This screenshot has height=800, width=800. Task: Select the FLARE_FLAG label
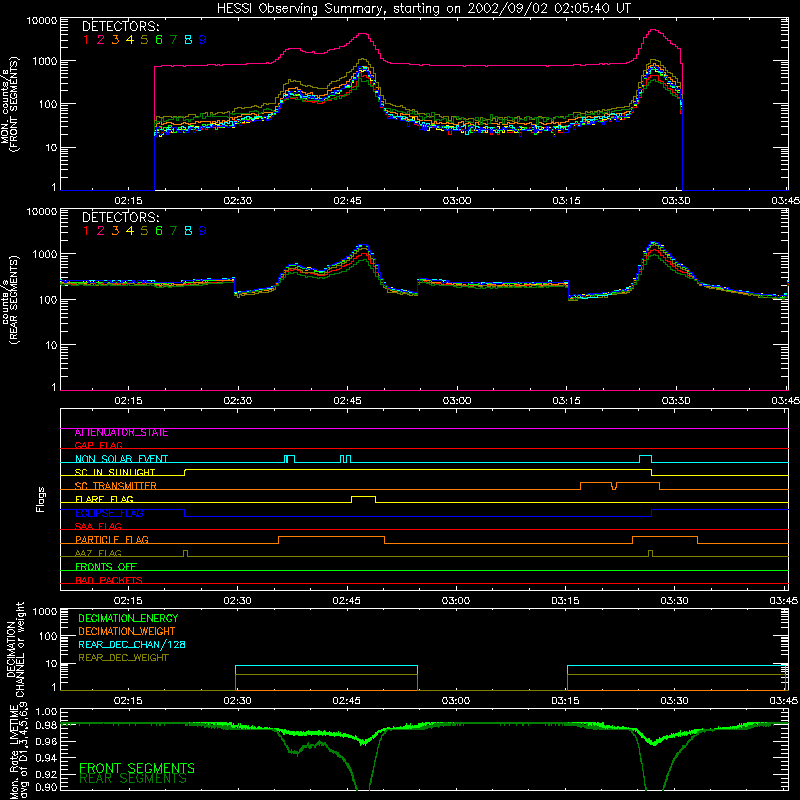click(x=104, y=499)
